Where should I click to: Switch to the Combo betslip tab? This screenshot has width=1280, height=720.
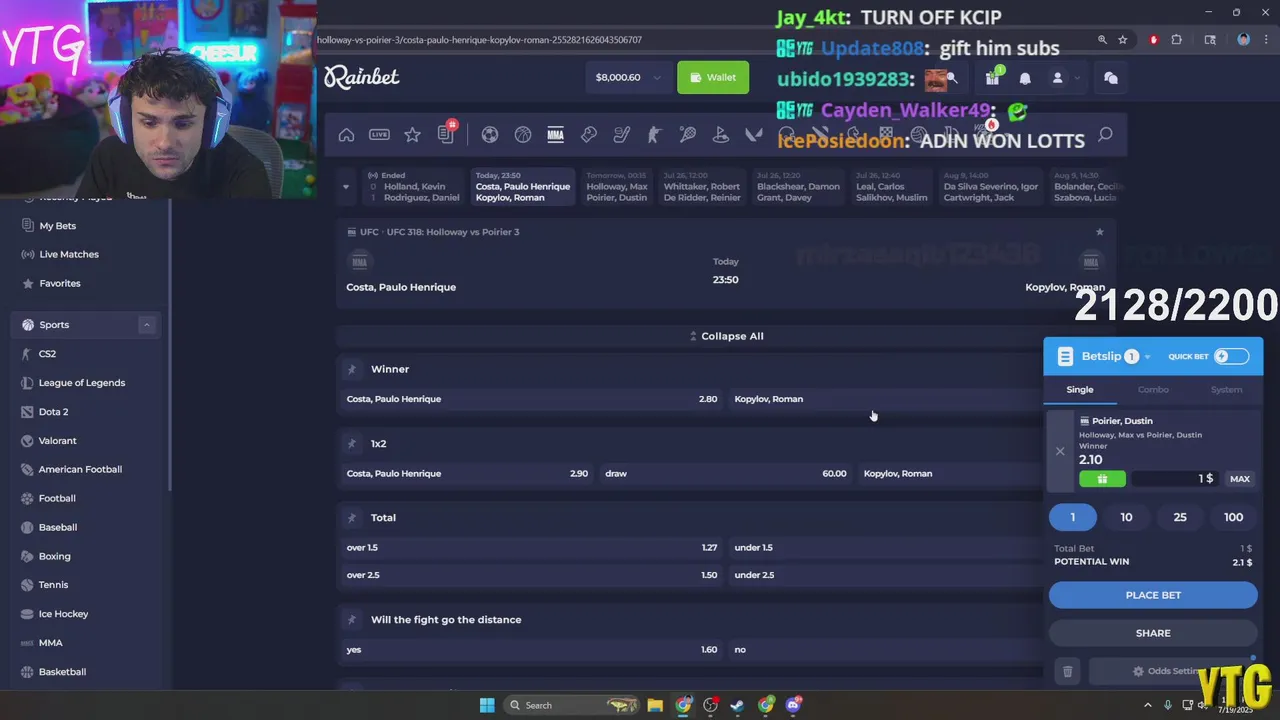[x=1153, y=390]
